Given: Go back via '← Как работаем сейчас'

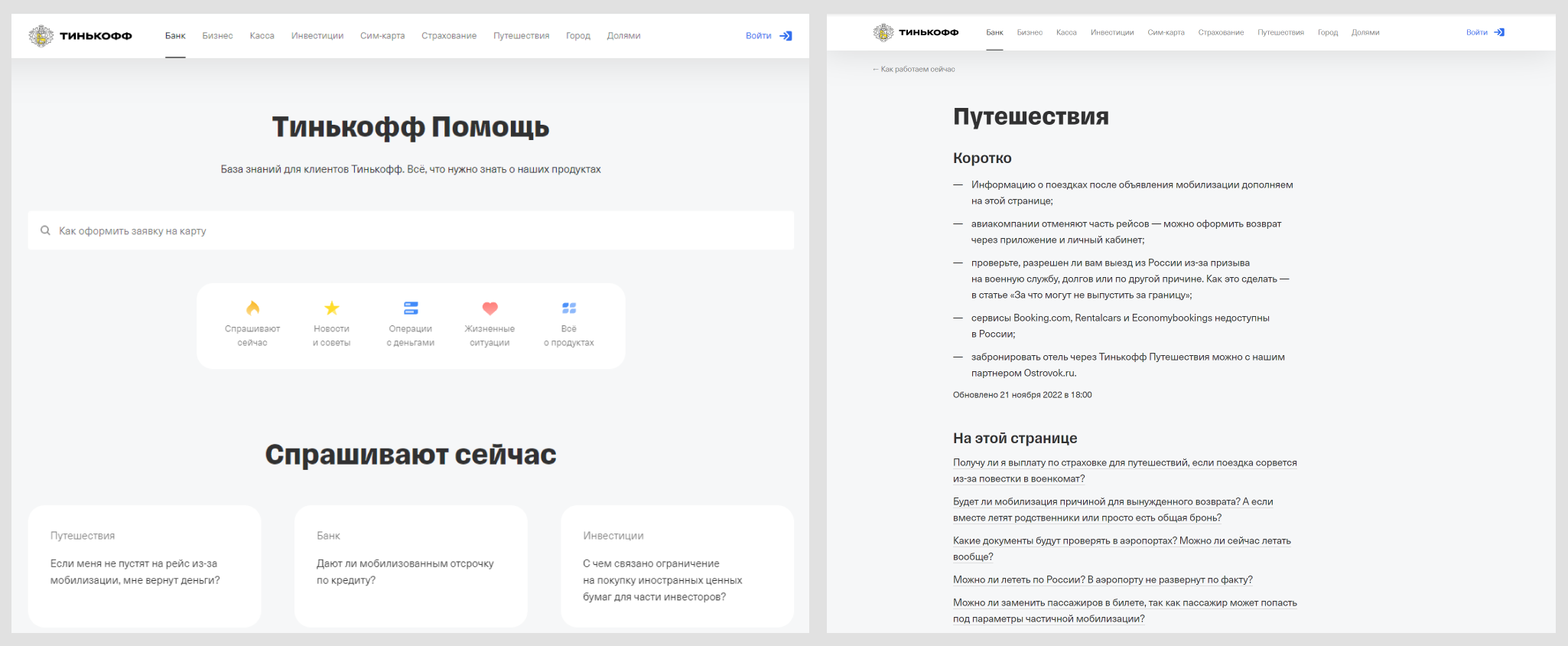Looking at the screenshot, I should click(x=913, y=69).
